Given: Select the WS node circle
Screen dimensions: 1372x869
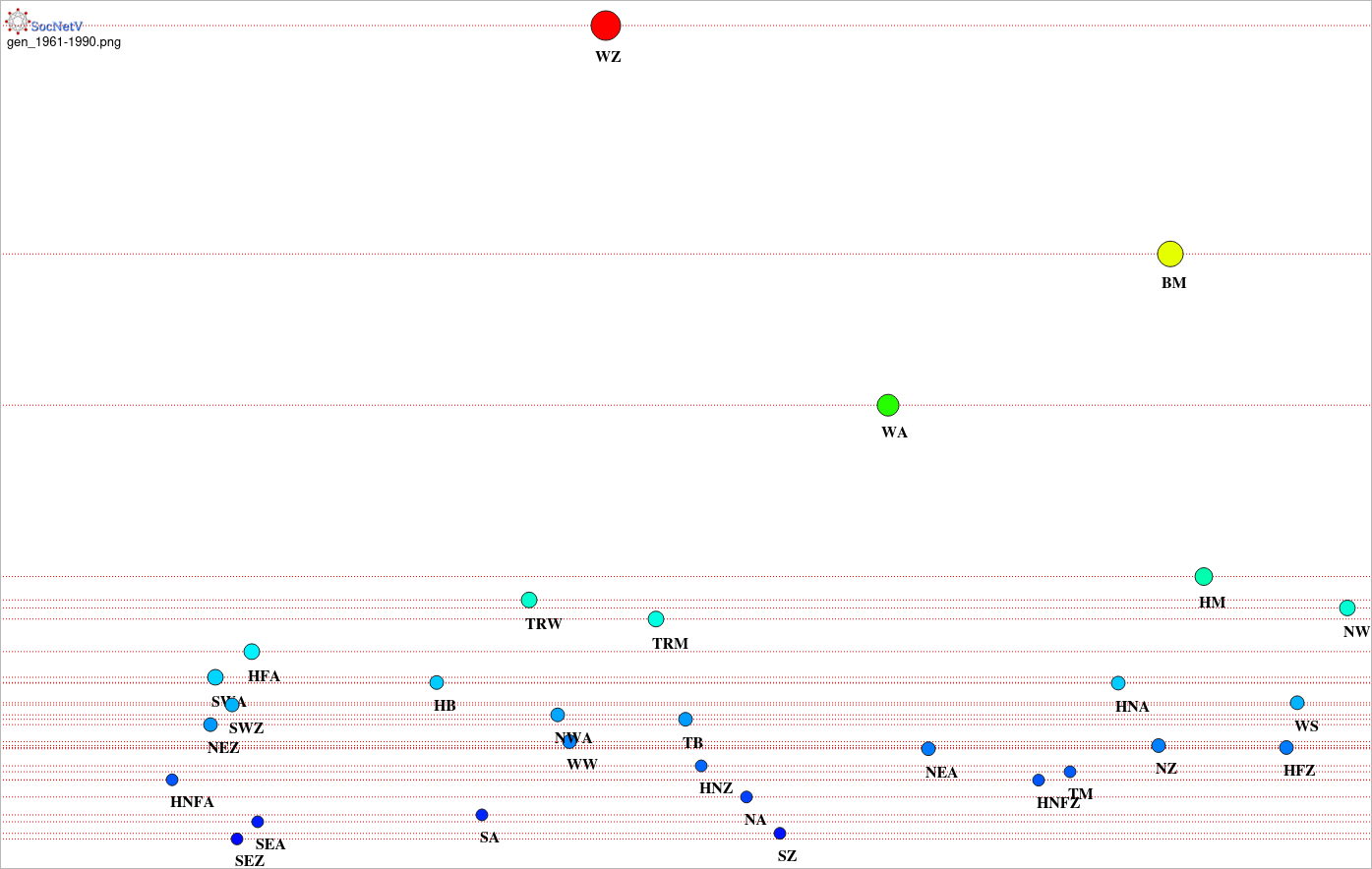Looking at the screenshot, I should (1297, 703).
